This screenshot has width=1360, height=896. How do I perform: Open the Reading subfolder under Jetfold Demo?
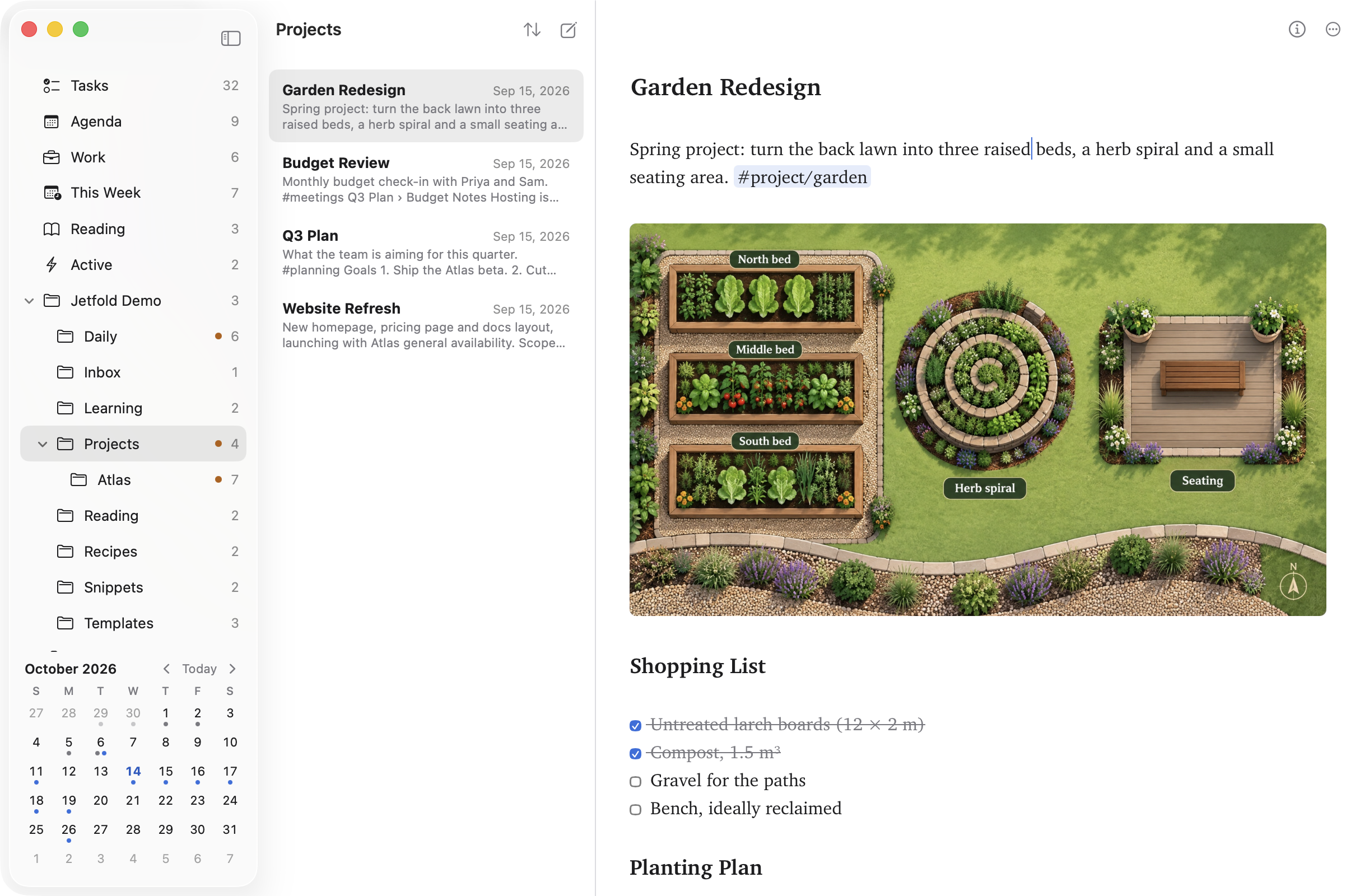(x=133, y=516)
